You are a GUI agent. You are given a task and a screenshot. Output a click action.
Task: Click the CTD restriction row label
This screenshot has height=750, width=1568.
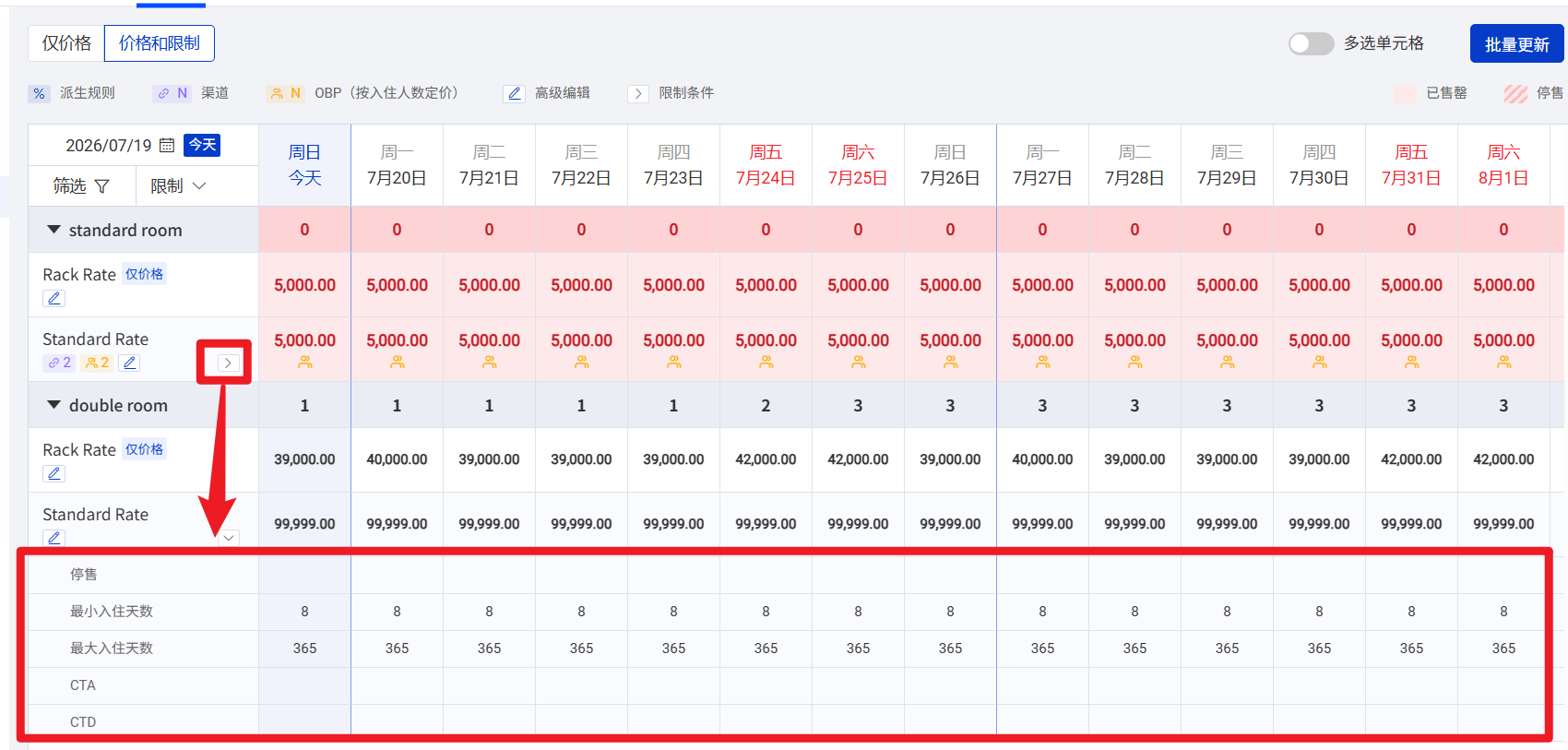point(83,722)
